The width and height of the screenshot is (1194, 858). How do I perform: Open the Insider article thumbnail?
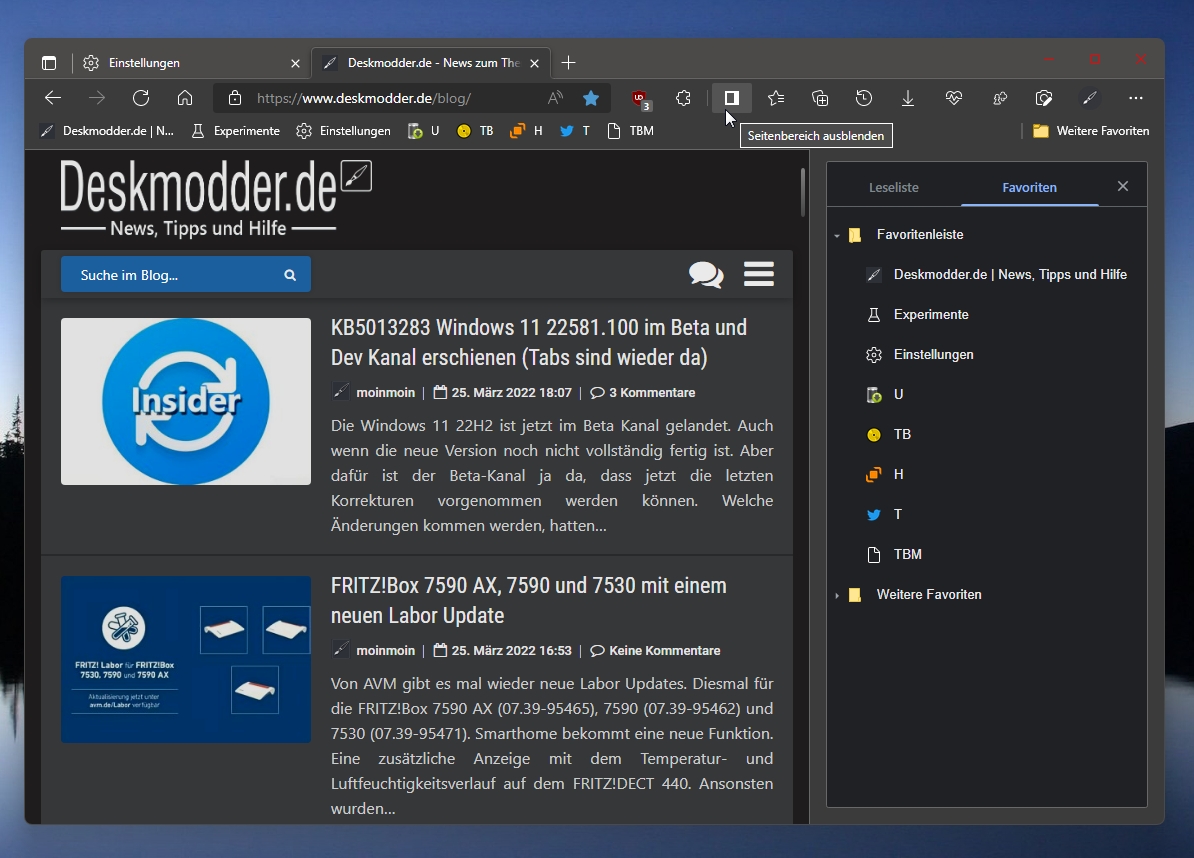pyautogui.click(x=186, y=401)
